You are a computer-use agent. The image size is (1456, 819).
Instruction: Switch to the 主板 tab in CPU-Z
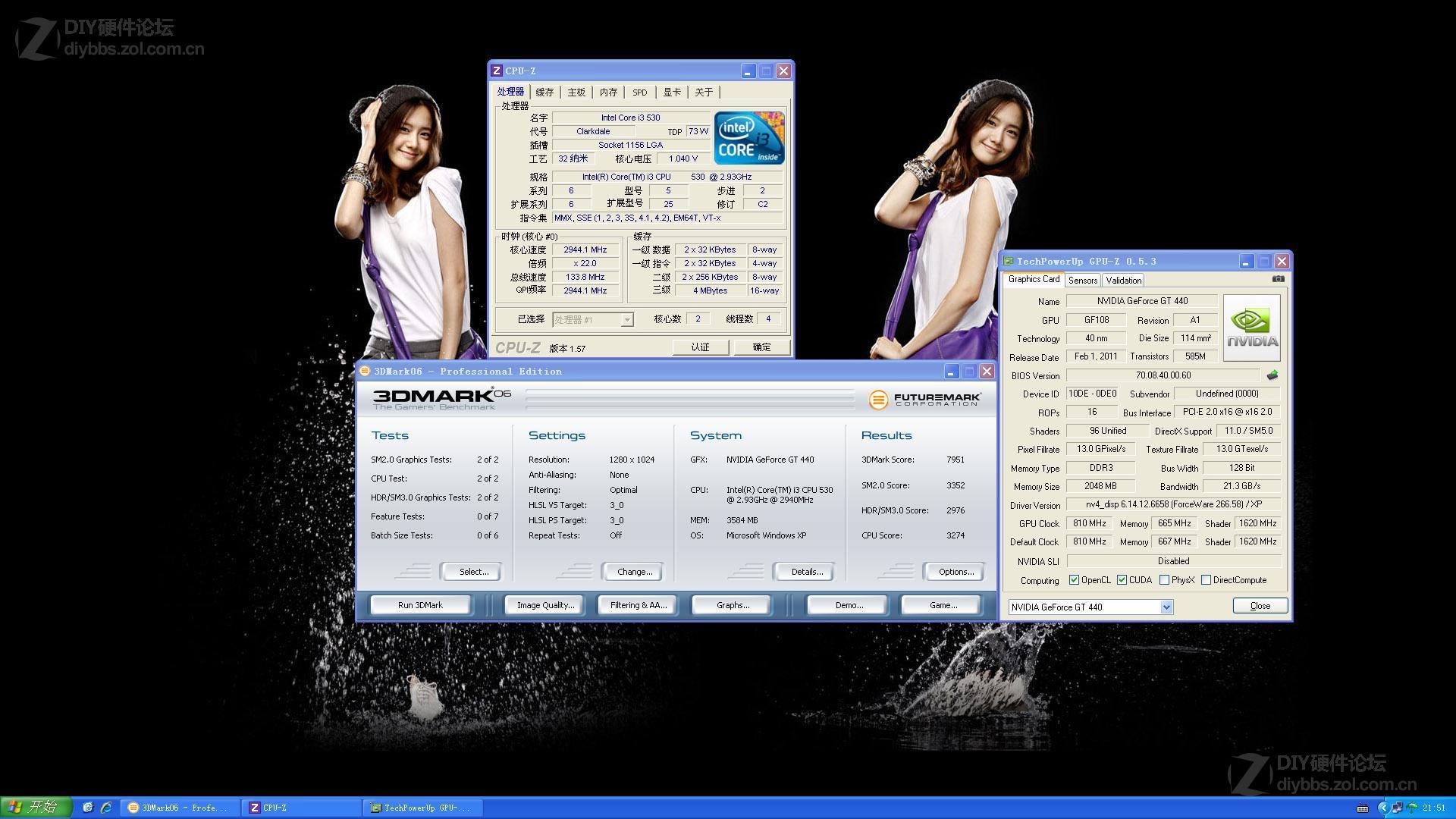click(576, 93)
